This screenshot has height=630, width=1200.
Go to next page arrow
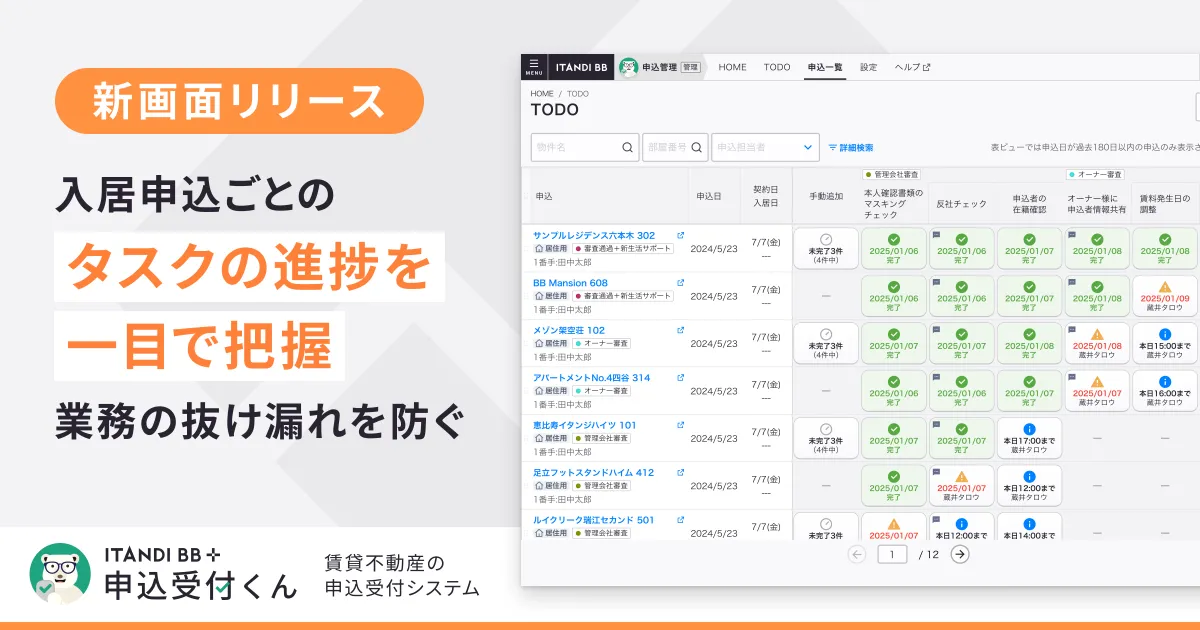[x=960, y=554]
